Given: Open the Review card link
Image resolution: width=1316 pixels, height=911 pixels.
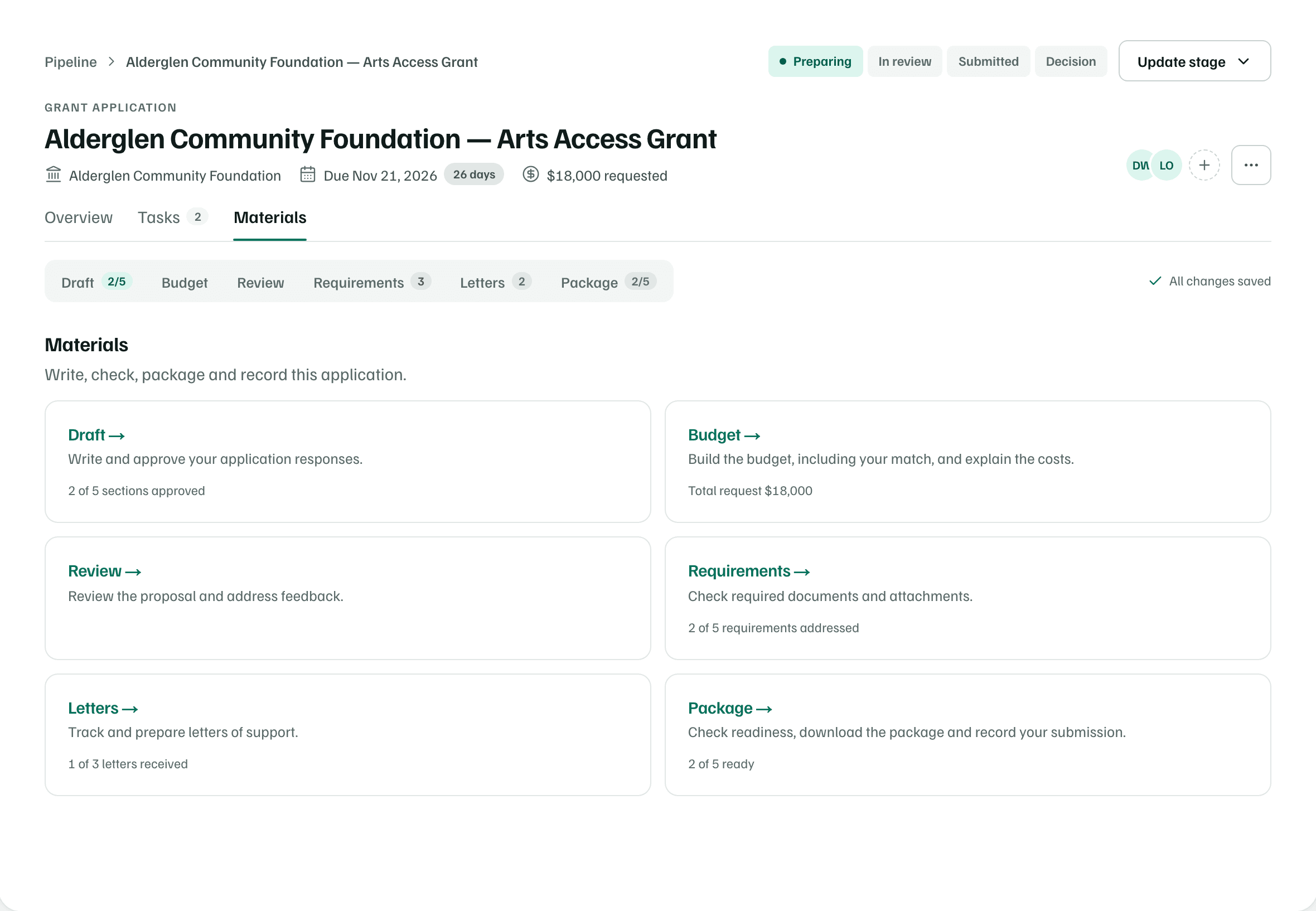Looking at the screenshot, I should click(104, 571).
